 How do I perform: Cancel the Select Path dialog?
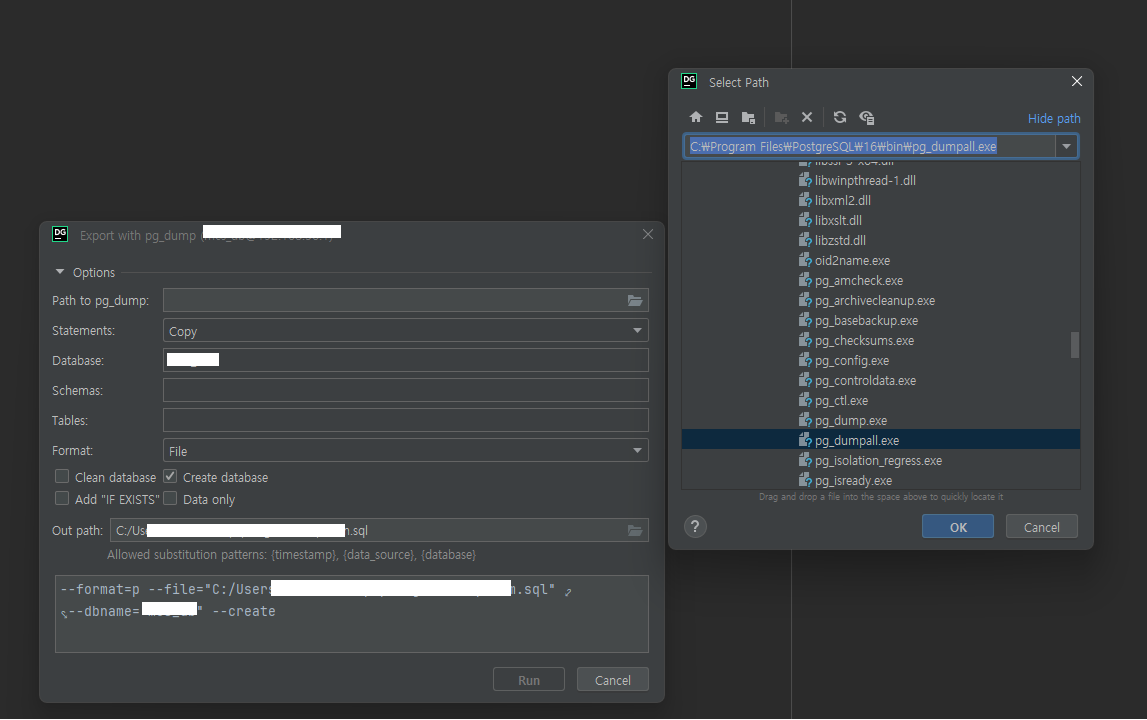pyautogui.click(x=1041, y=527)
